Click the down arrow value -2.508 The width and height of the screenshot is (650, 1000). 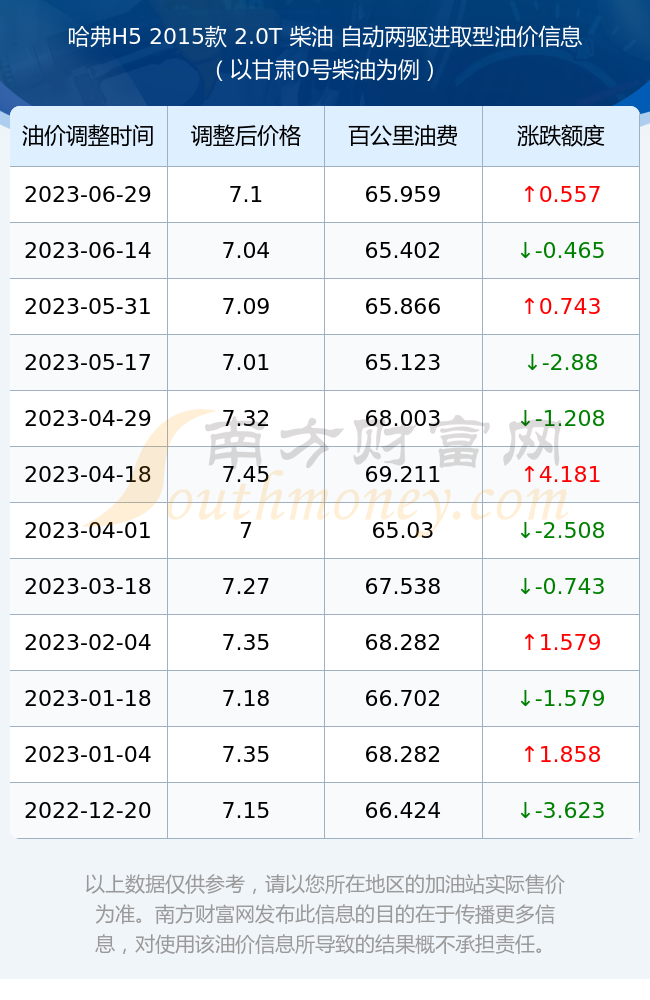pyautogui.click(x=561, y=531)
